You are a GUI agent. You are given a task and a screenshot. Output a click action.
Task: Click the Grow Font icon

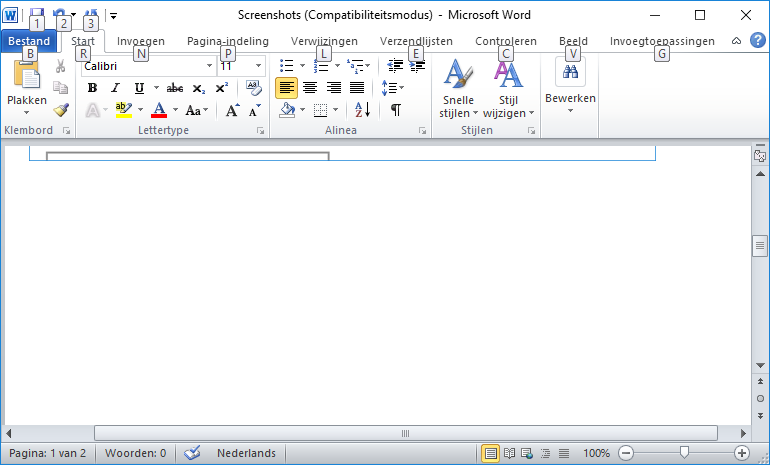point(232,110)
